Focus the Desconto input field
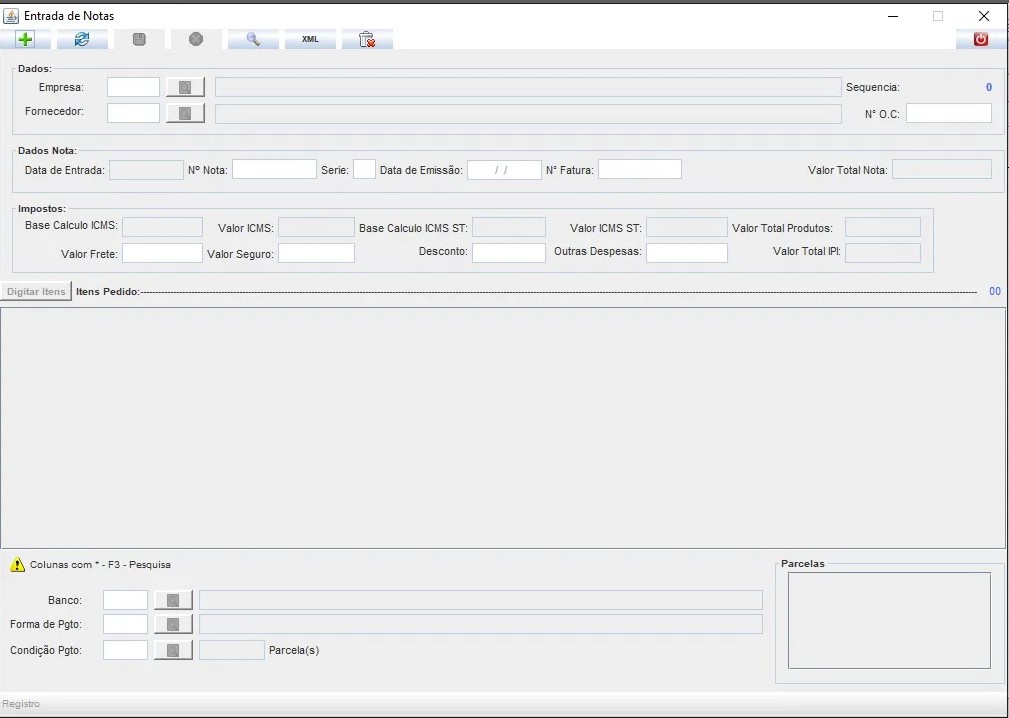 pos(508,253)
